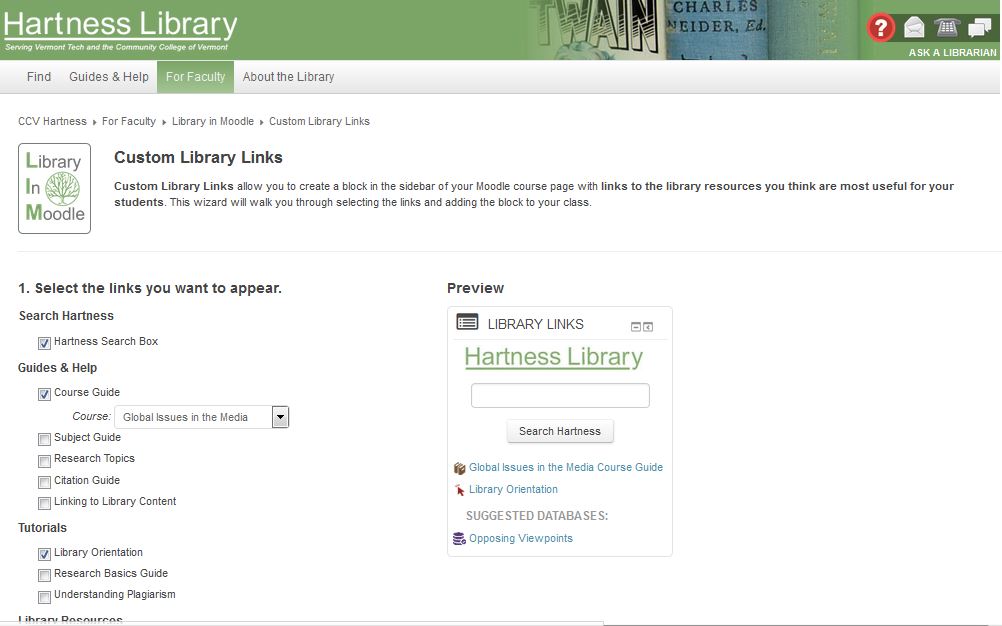Navigate to Library in Moodle breadcrumb
Image resolution: width=1002 pixels, height=626 pixels.
[213, 121]
